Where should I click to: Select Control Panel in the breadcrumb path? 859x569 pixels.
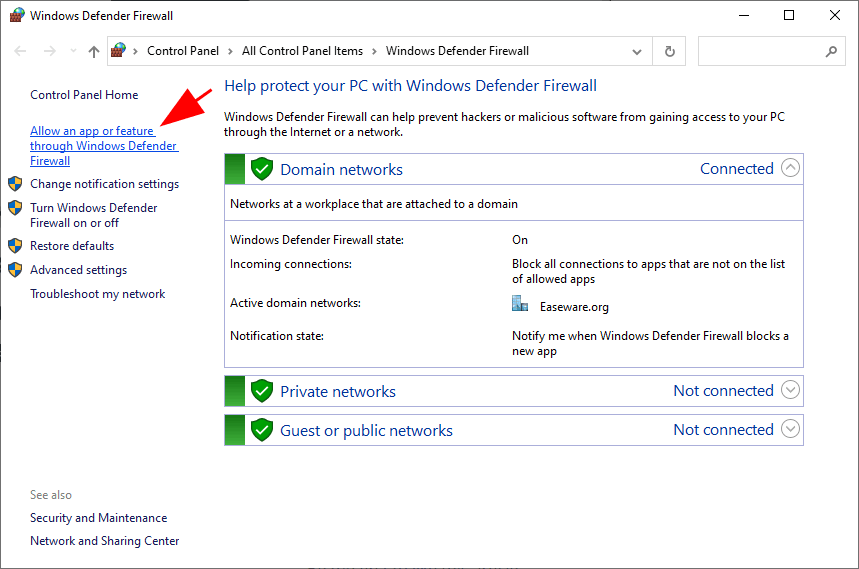point(181,51)
